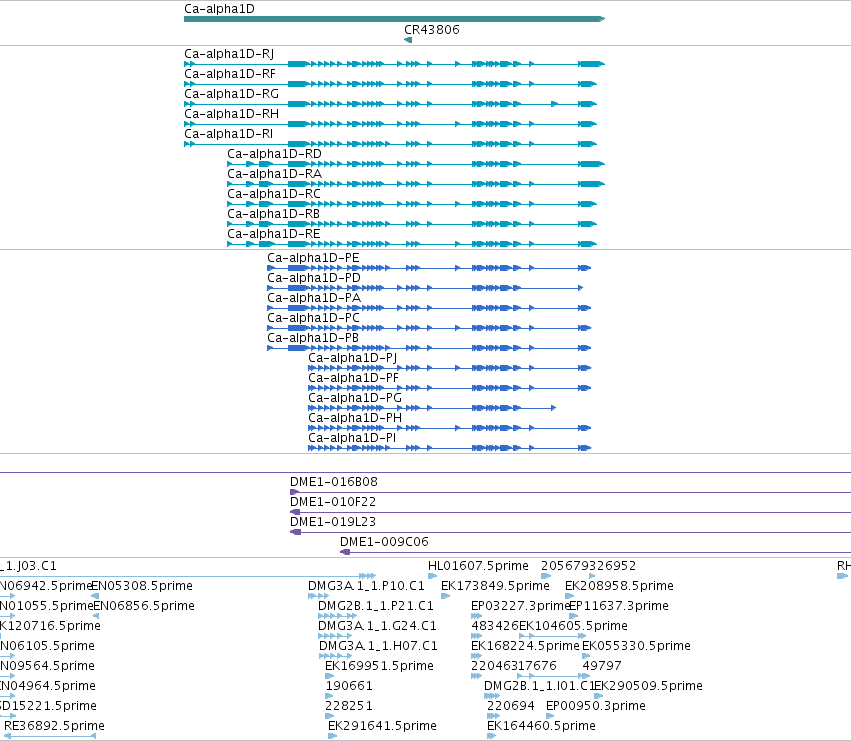
Task: Select EST EK164460.5prime label
Action: 541,726
